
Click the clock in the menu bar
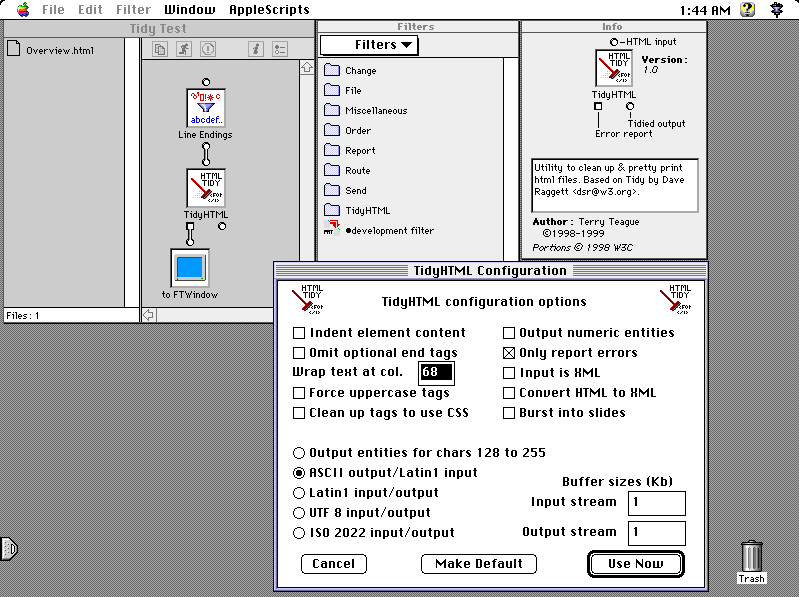click(705, 10)
